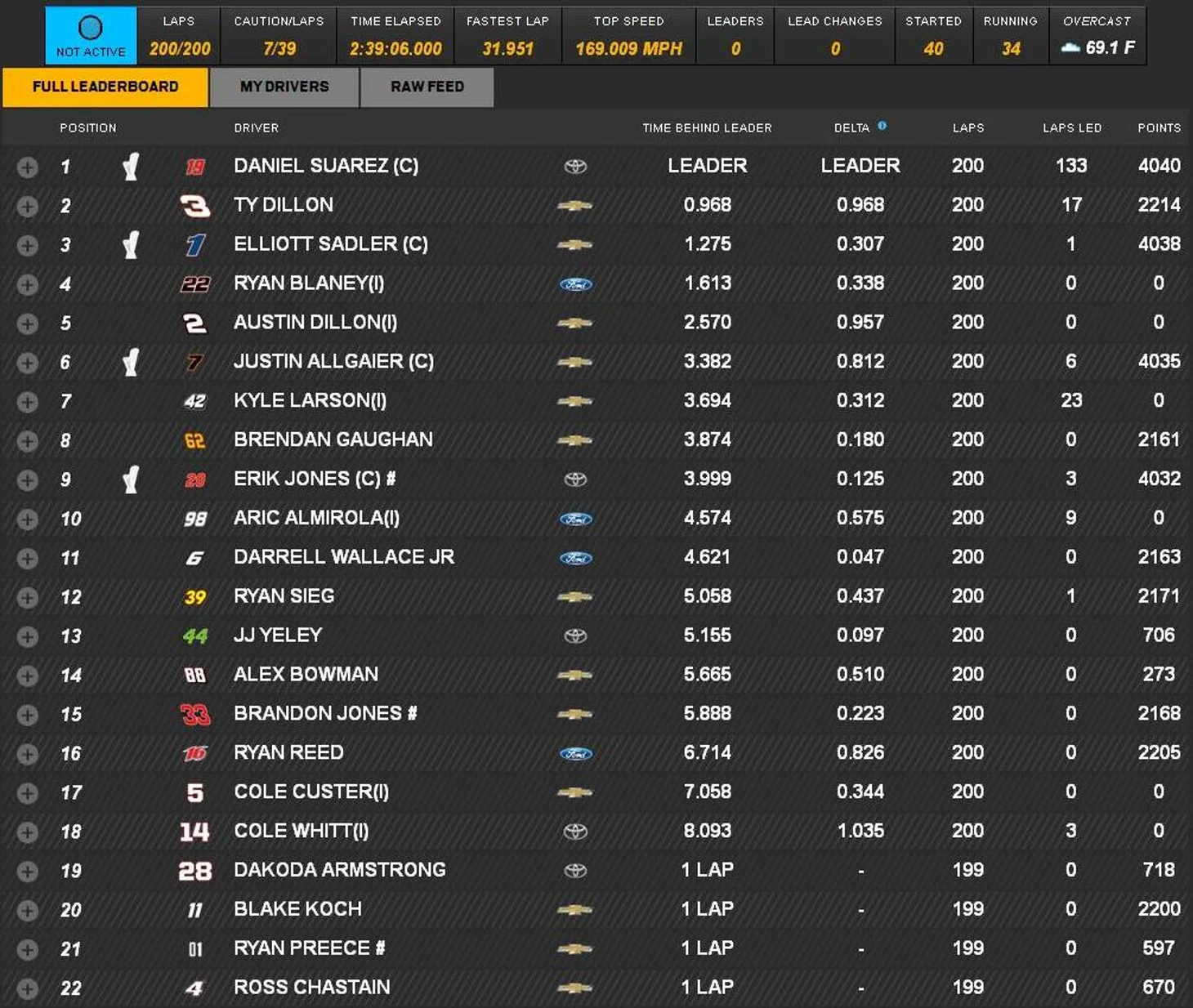1193x1008 pixels.
Task: Expand the Ross Chastain row with plus button
Action: (27, 989)
